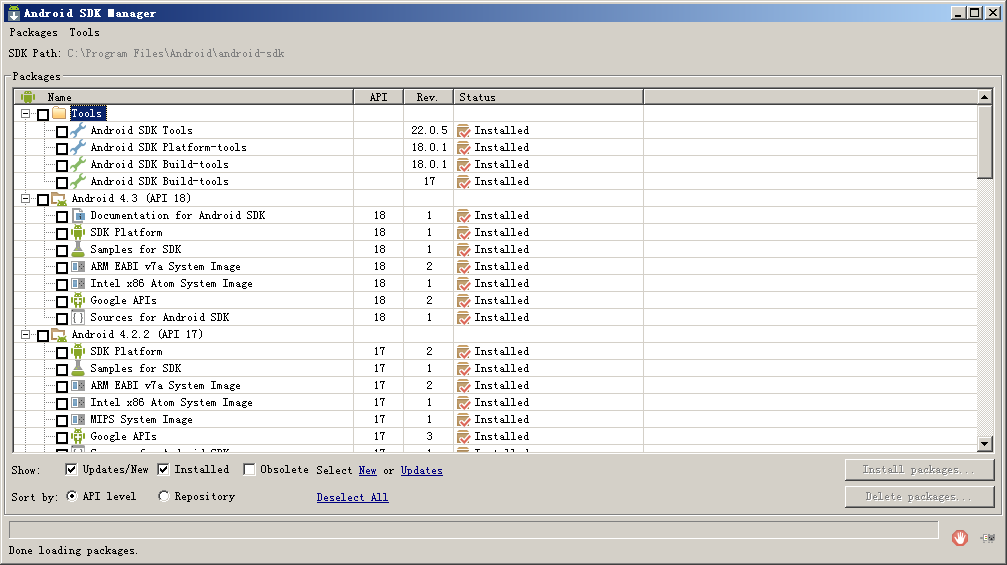Click the Status column header
The width and height of the screenshot is (1007, 565).
point(548,97)
